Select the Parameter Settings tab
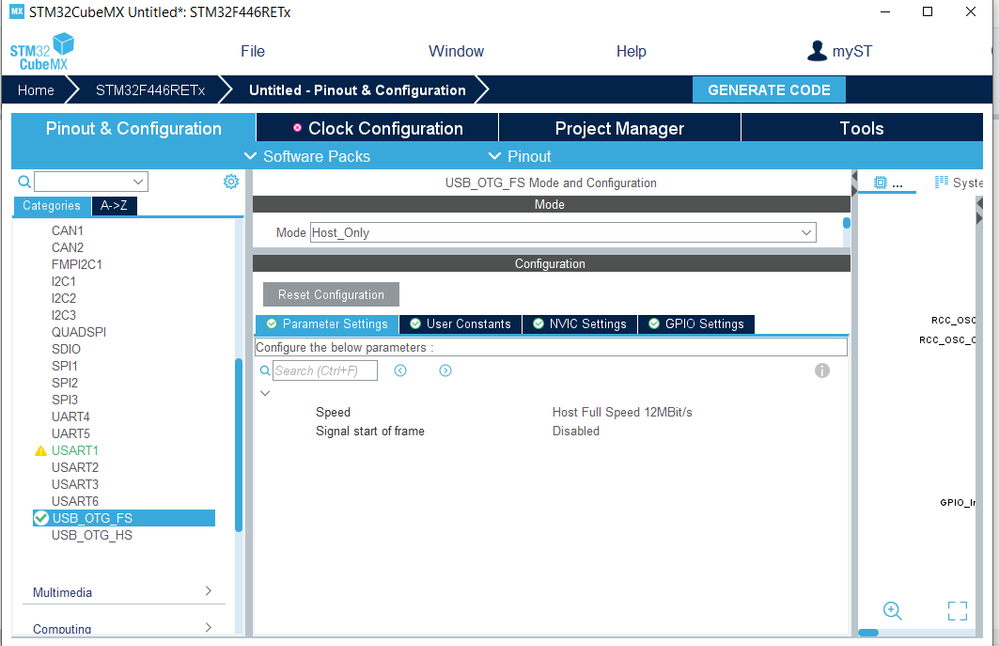The height and width of the screenshot is (646, 999). pos(327,324)
